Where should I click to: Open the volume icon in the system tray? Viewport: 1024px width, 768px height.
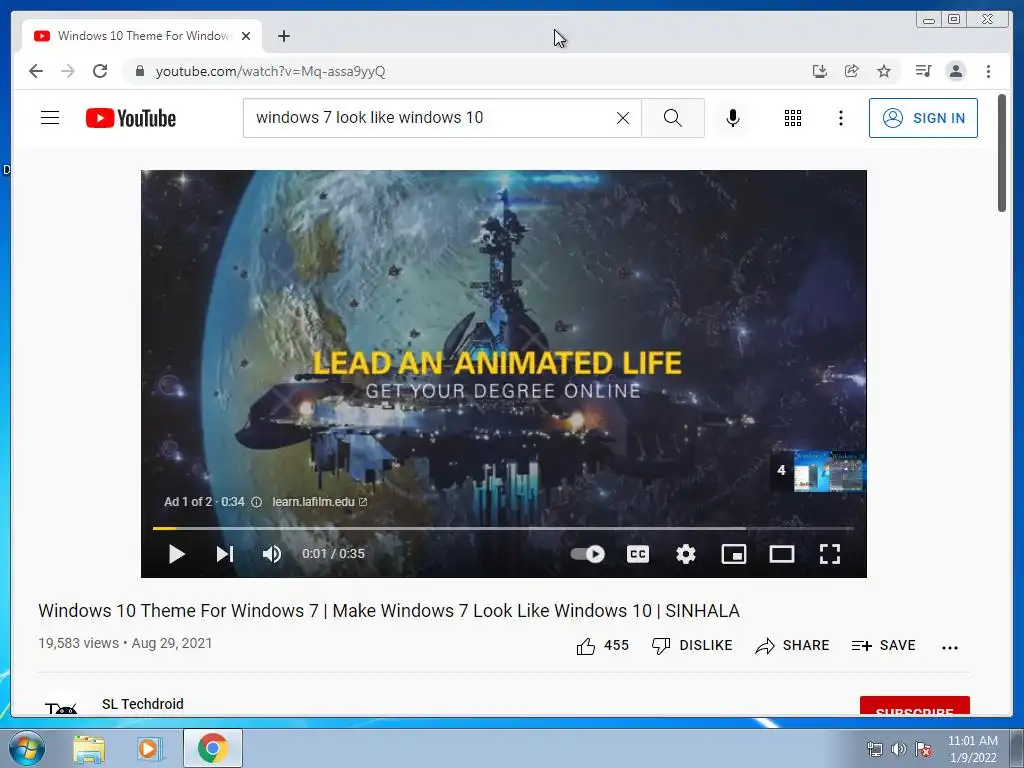click(899, 749)
